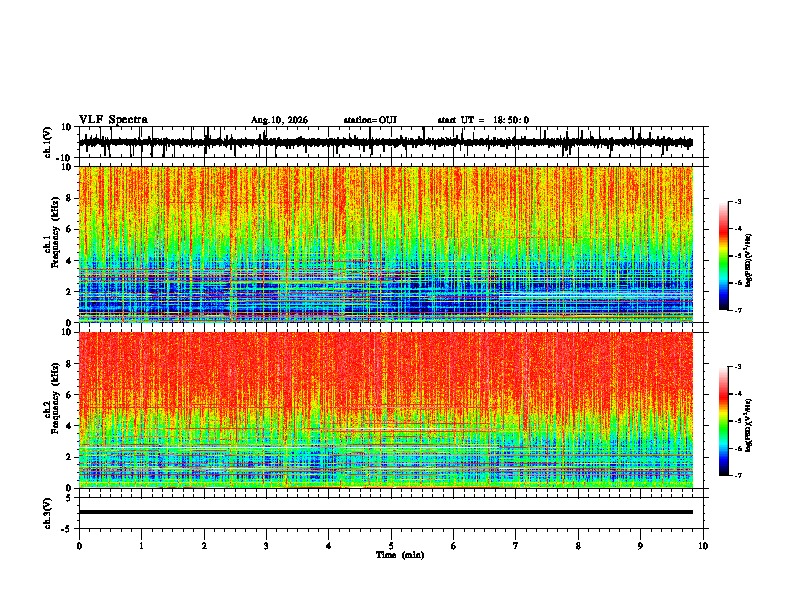Click the ch.1 voltage waveform trace
This screenshot has width=792, height=612.
click(385, 142)
